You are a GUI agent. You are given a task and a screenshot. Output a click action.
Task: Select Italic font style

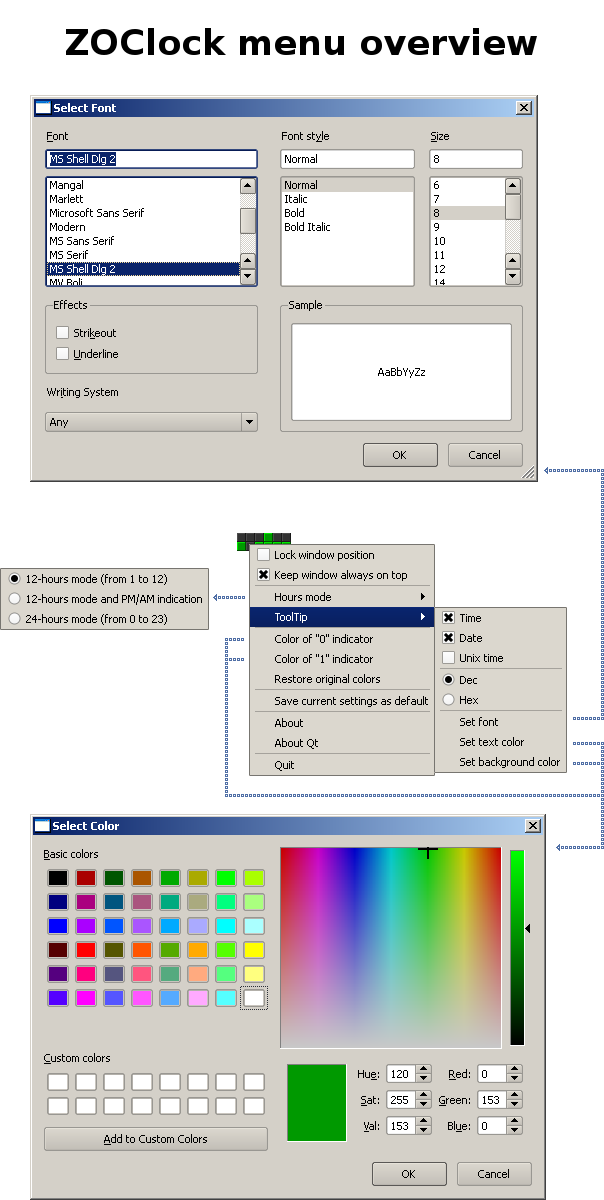(347, 199)
